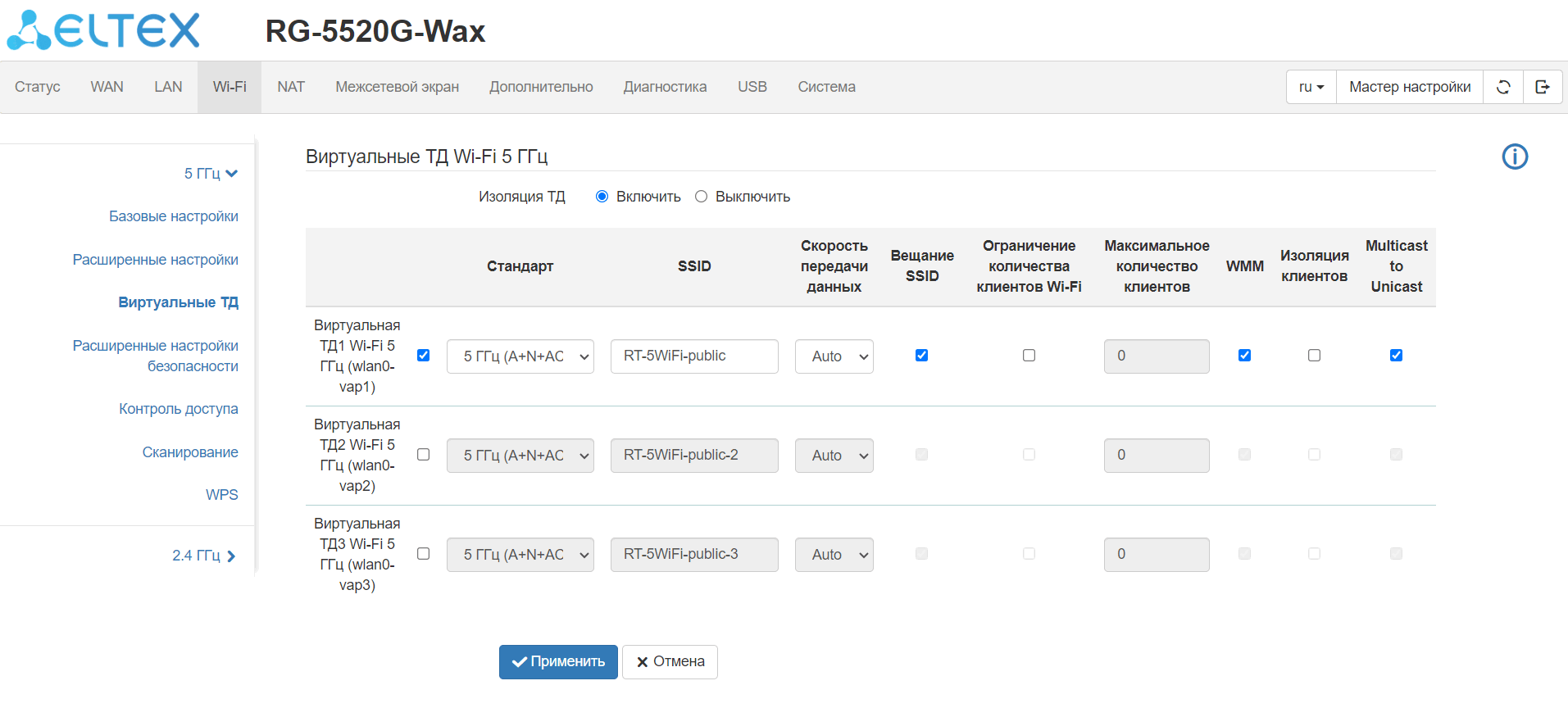Open Стандарт dropdown for Виртуальная ТД1
The width and height of the screenshot is (1568, 708).
coord(520,356)
